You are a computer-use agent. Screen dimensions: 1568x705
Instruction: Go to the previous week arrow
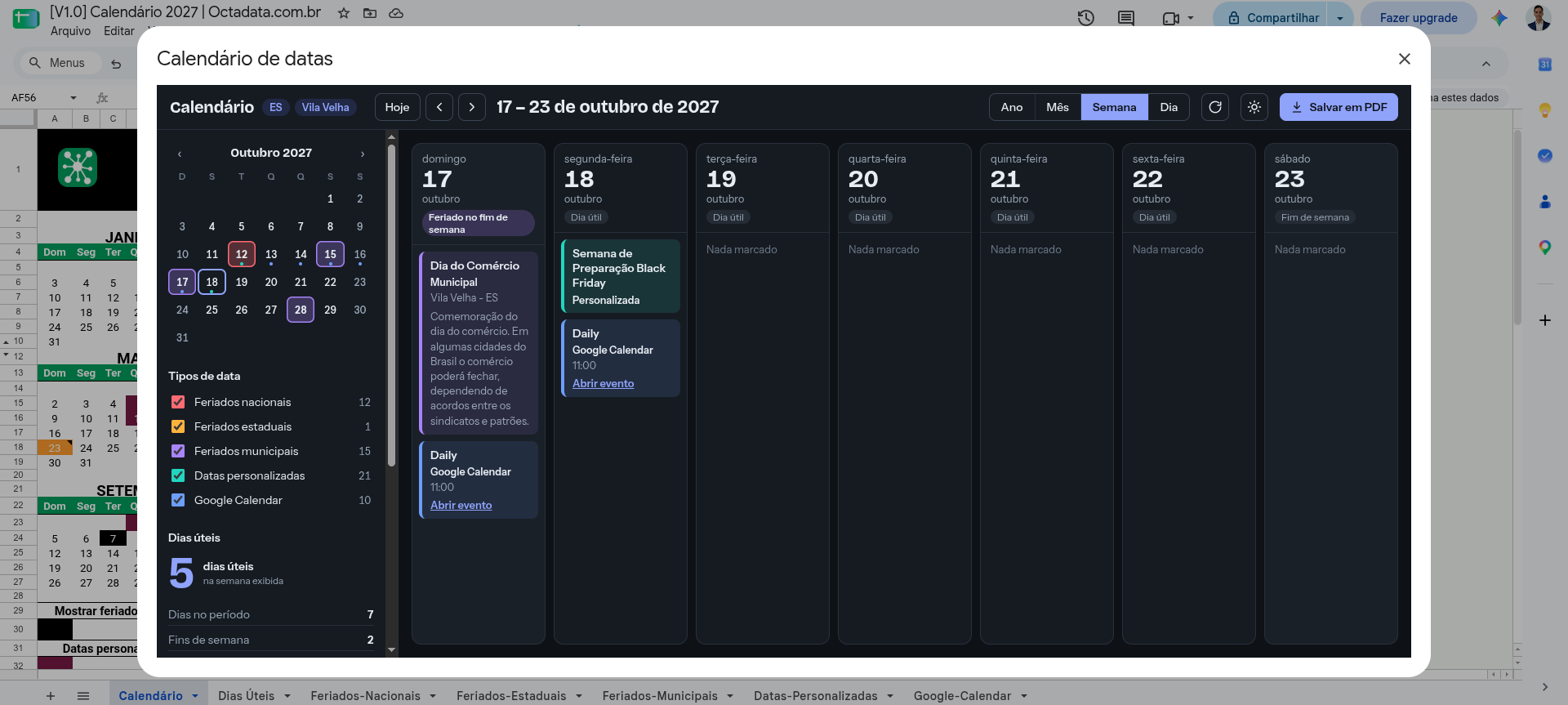439,107
